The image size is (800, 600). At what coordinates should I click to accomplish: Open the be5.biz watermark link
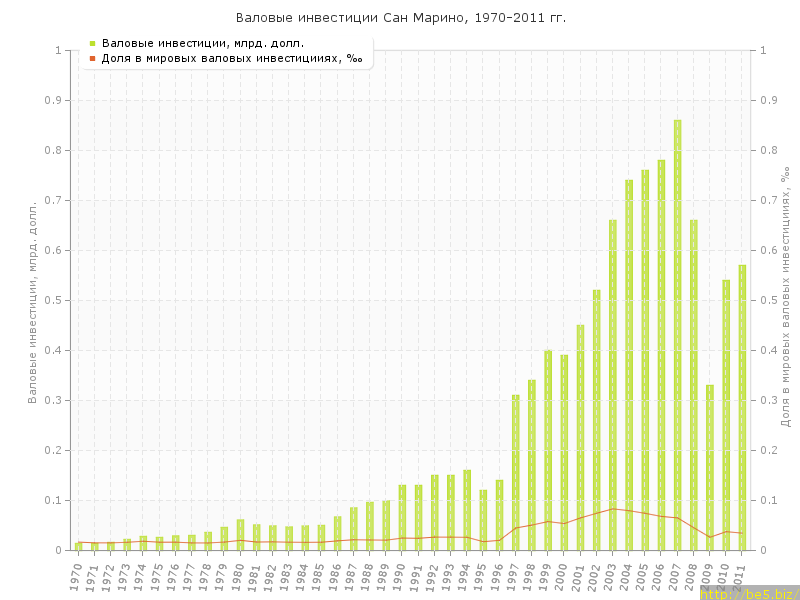coord(749,593)
